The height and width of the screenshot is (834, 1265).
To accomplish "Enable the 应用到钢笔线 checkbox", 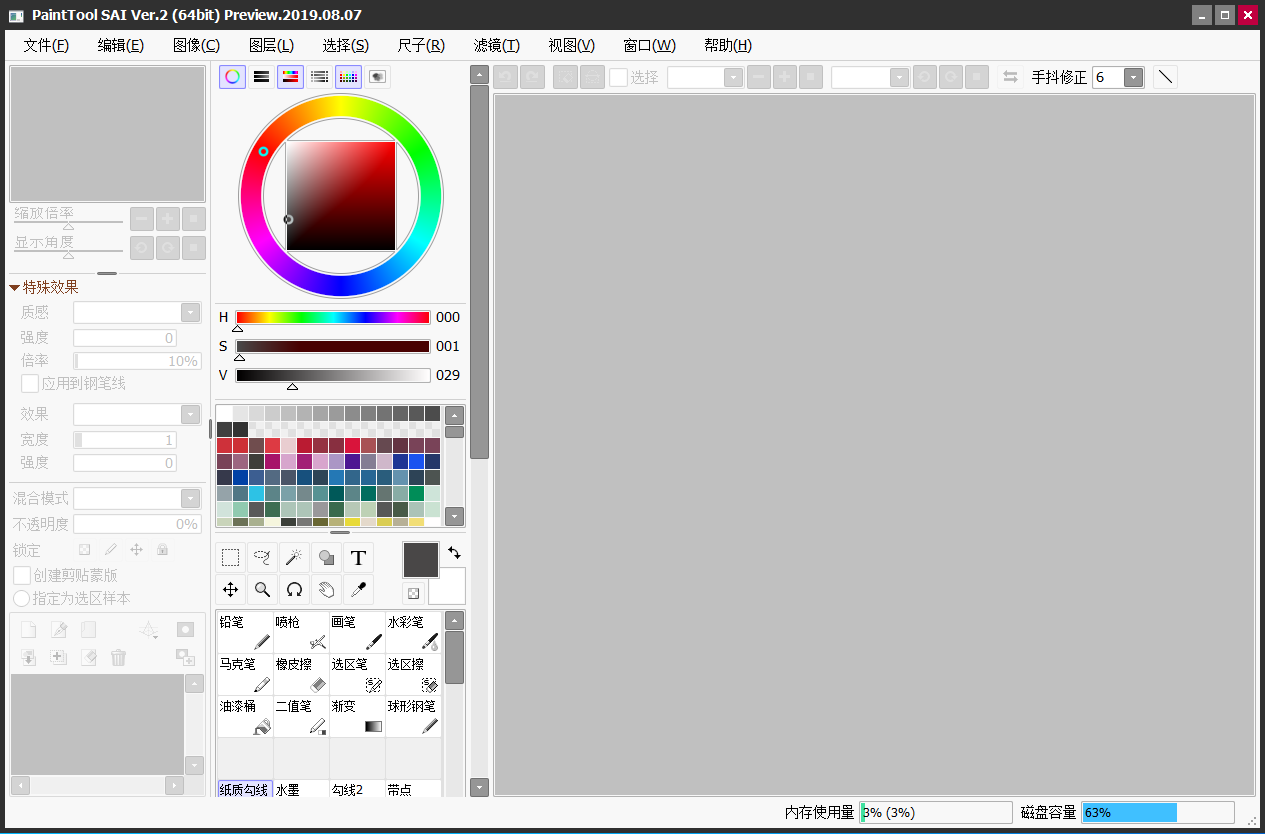I will [30, 383].
